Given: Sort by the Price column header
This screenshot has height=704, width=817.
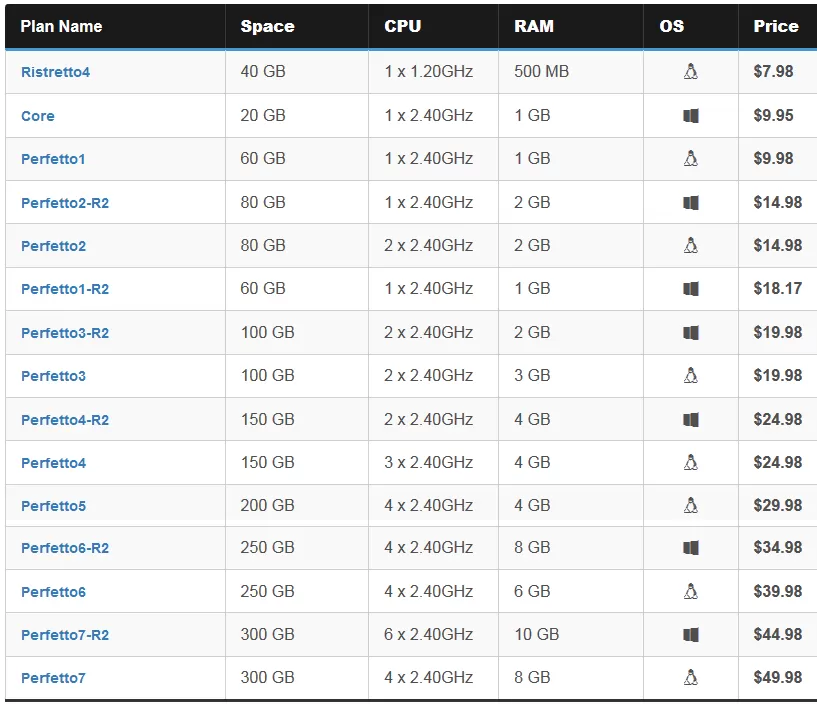Looking at the screenshot, I should pyautogui.click(x=776, y=26).
